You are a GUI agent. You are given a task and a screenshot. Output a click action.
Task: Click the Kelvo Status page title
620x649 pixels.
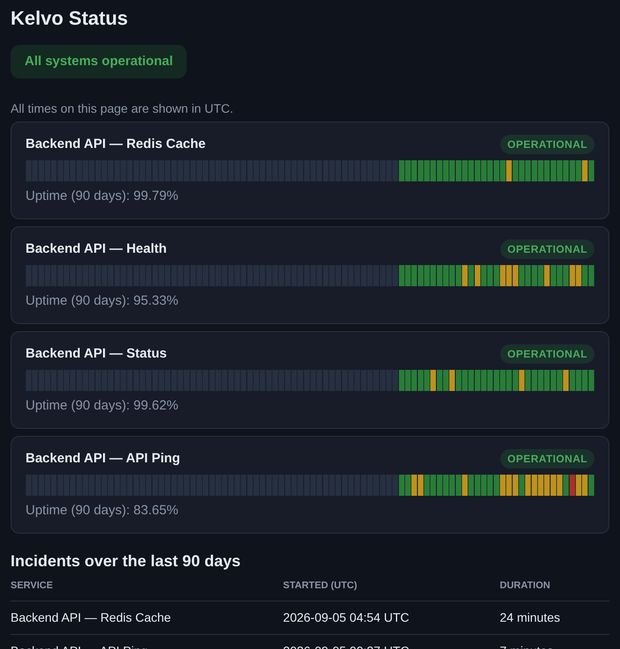[69, 18]
